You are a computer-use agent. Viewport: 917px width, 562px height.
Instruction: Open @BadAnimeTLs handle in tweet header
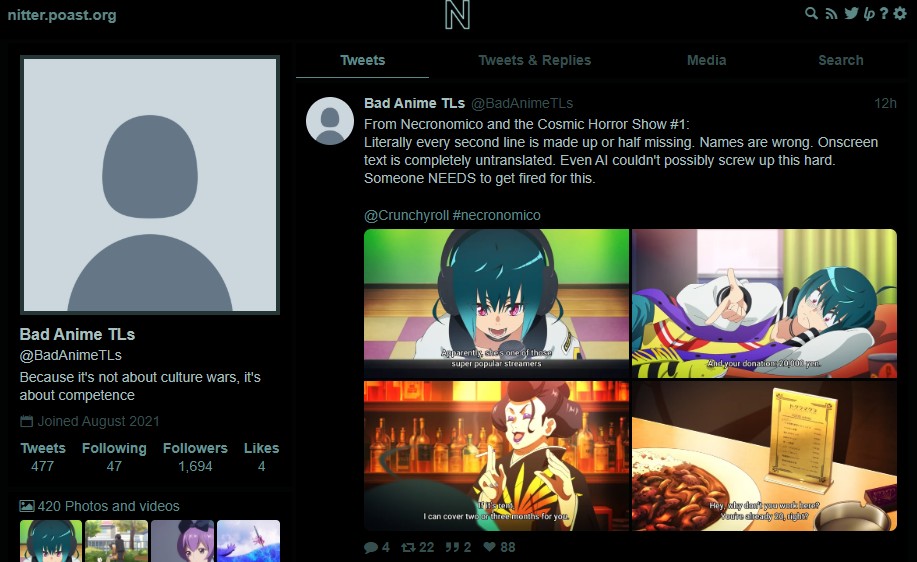pos(522,104)
